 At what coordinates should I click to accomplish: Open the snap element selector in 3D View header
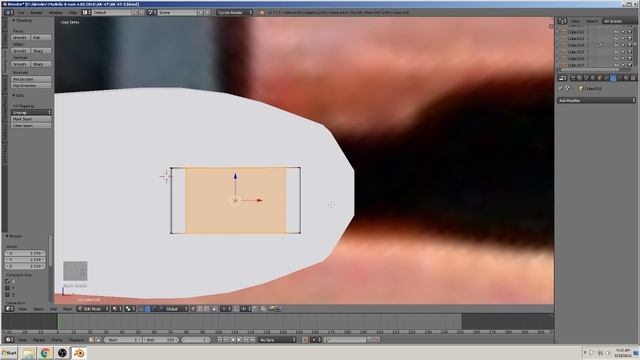(x=245, y=309)
